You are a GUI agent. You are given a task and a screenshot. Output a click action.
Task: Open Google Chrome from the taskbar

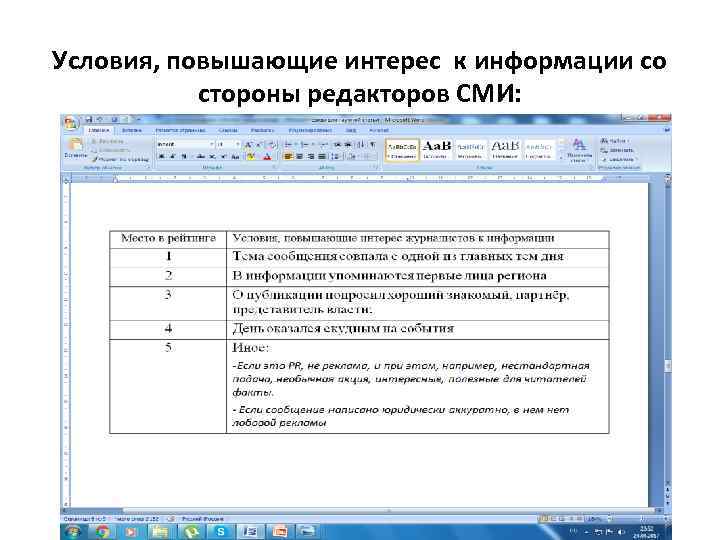click(x=103, y=532)
